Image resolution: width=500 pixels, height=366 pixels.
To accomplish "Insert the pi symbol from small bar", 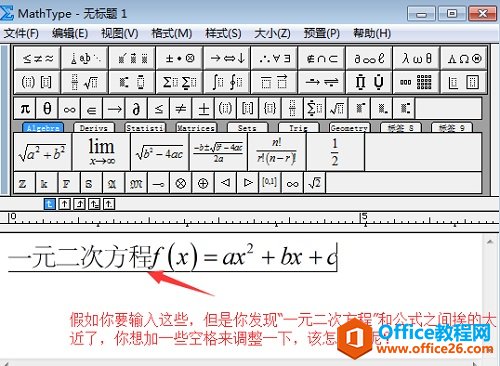I will 25,109.
